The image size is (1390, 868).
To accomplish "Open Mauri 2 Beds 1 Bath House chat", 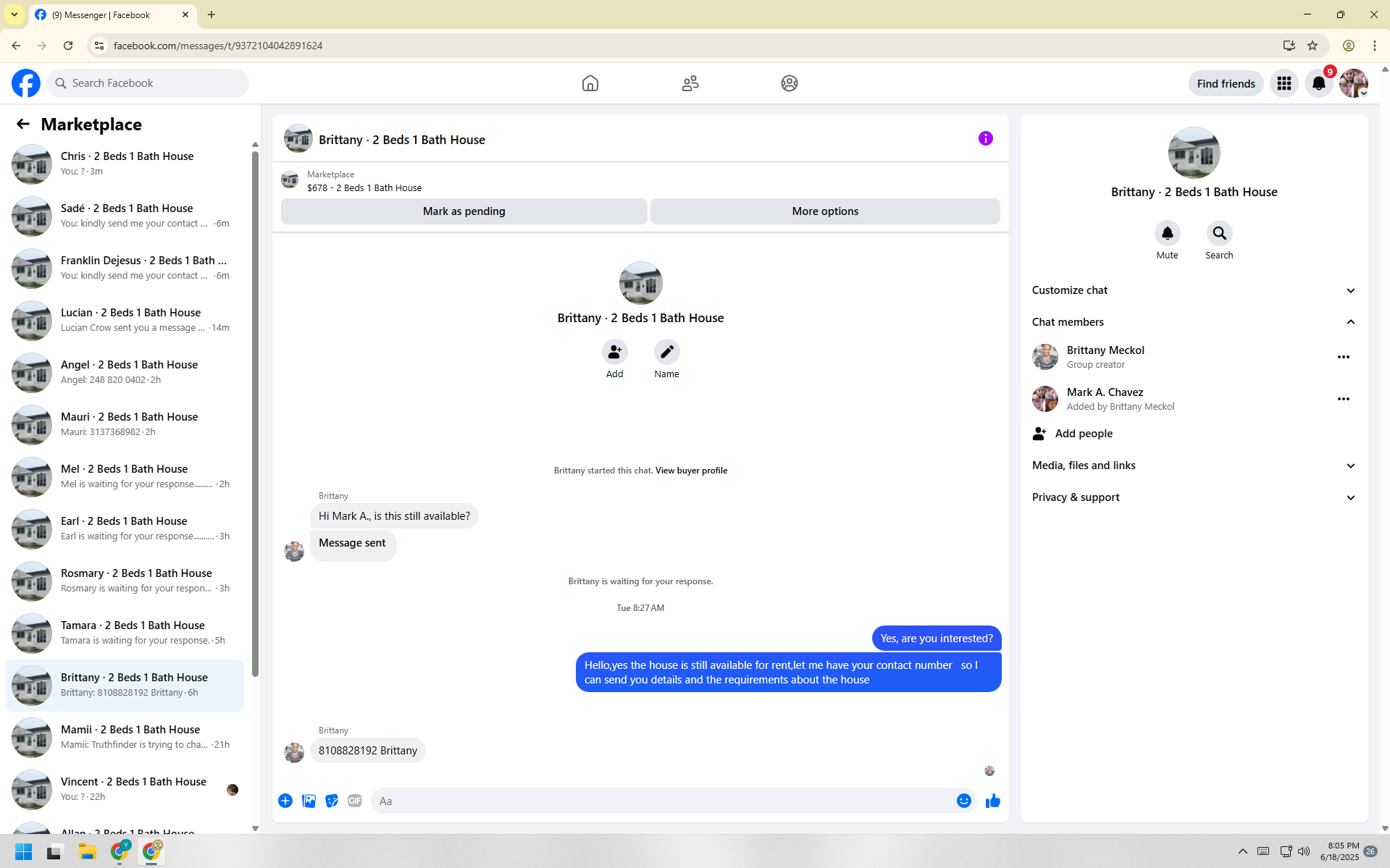I will click(125, 424).
